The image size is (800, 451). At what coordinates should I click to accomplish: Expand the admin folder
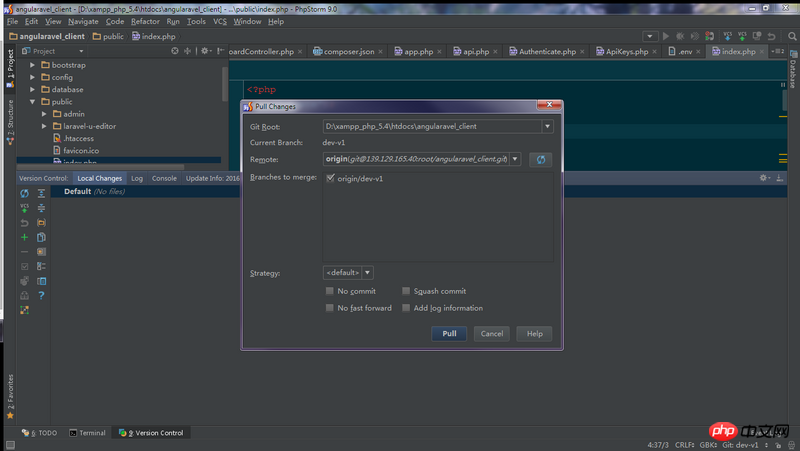44,114
